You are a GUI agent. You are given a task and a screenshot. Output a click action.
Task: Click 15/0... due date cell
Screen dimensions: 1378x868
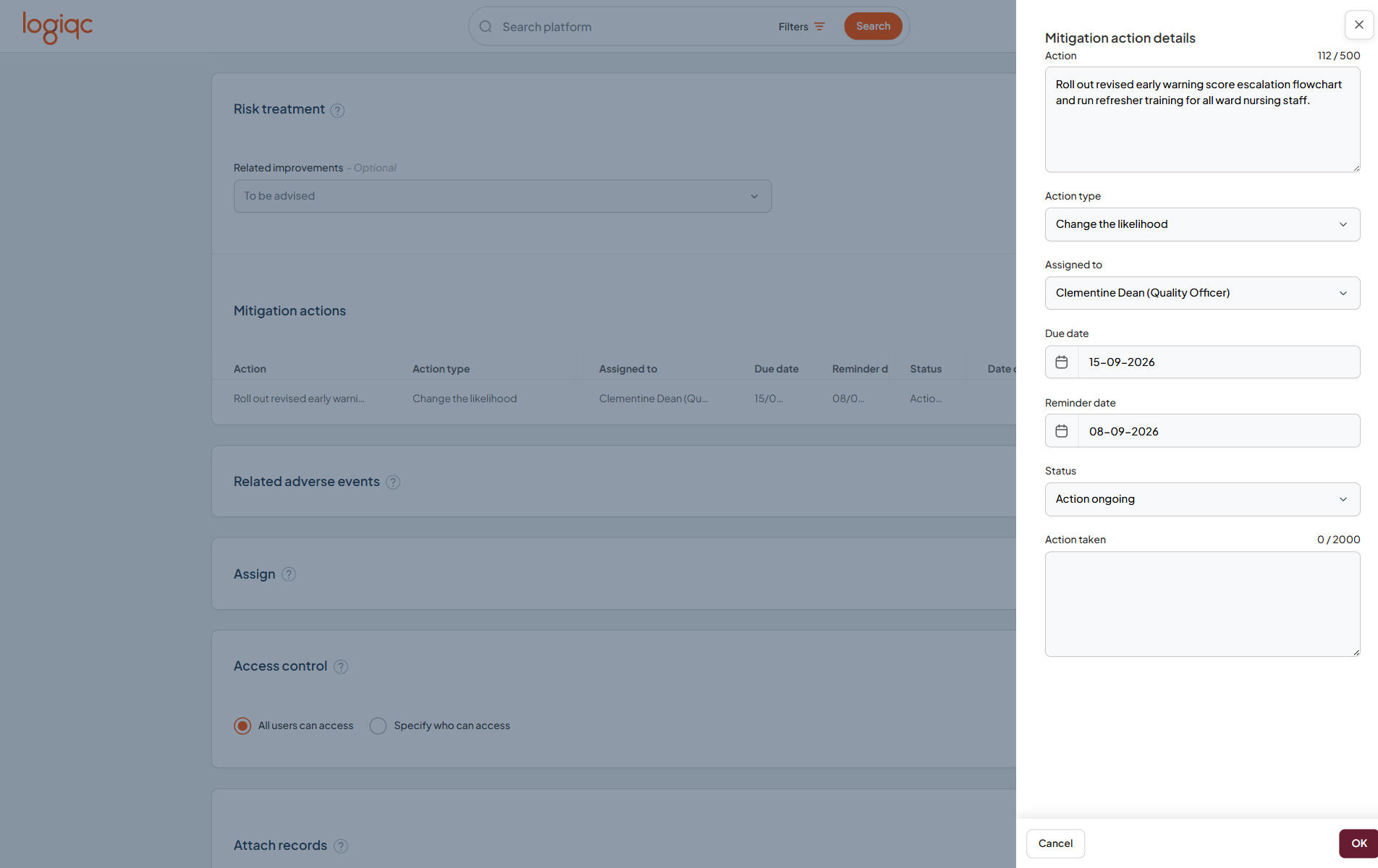[x=769, y=399]
